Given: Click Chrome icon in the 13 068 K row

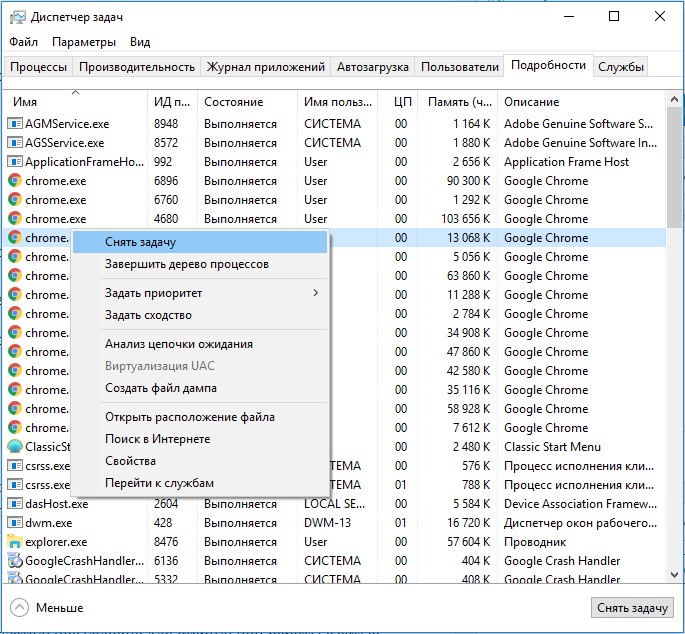Looking at the screenshot, I should click(14, 238).
